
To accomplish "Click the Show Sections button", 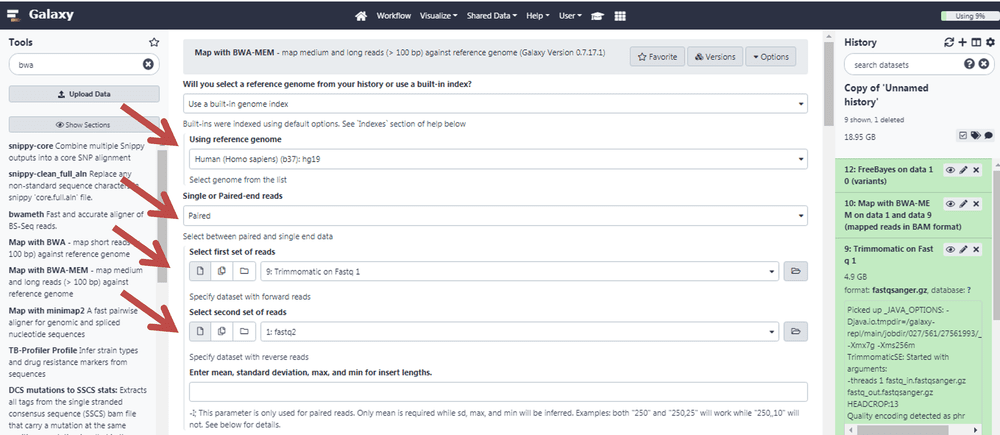I will (83, 125).
